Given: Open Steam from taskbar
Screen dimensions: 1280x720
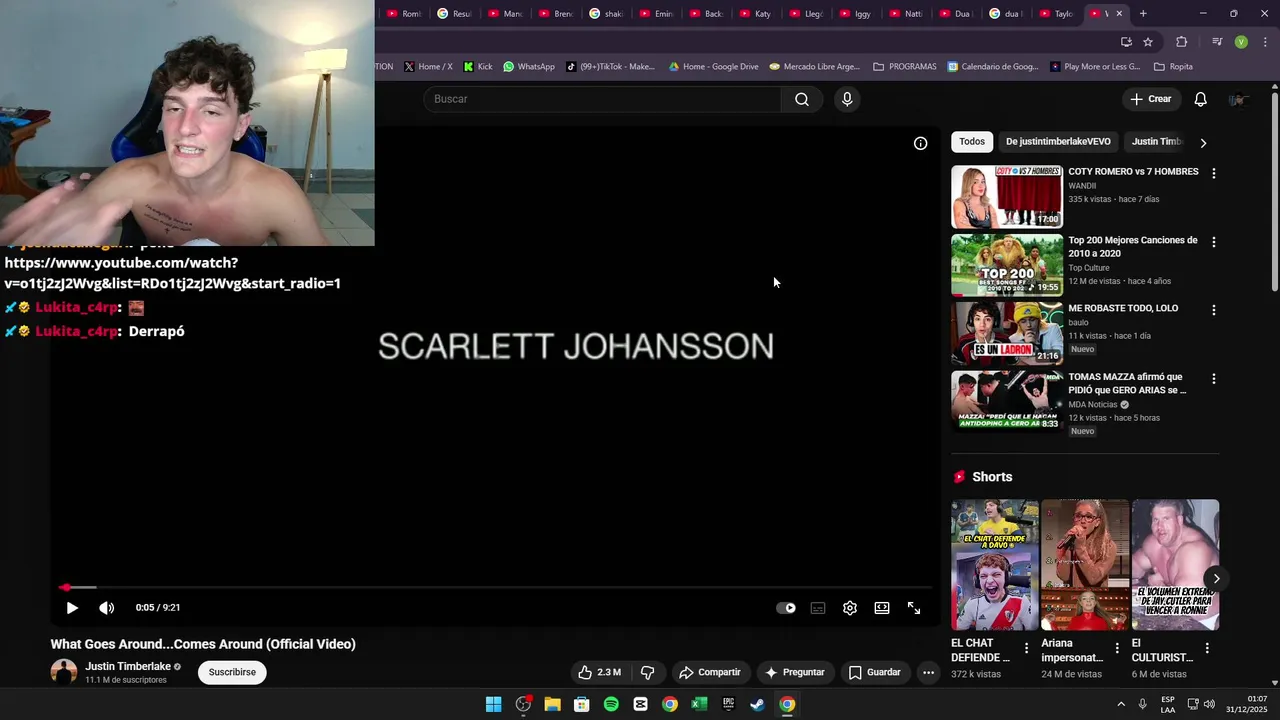Looking at the screenshot, I should 758,704.
